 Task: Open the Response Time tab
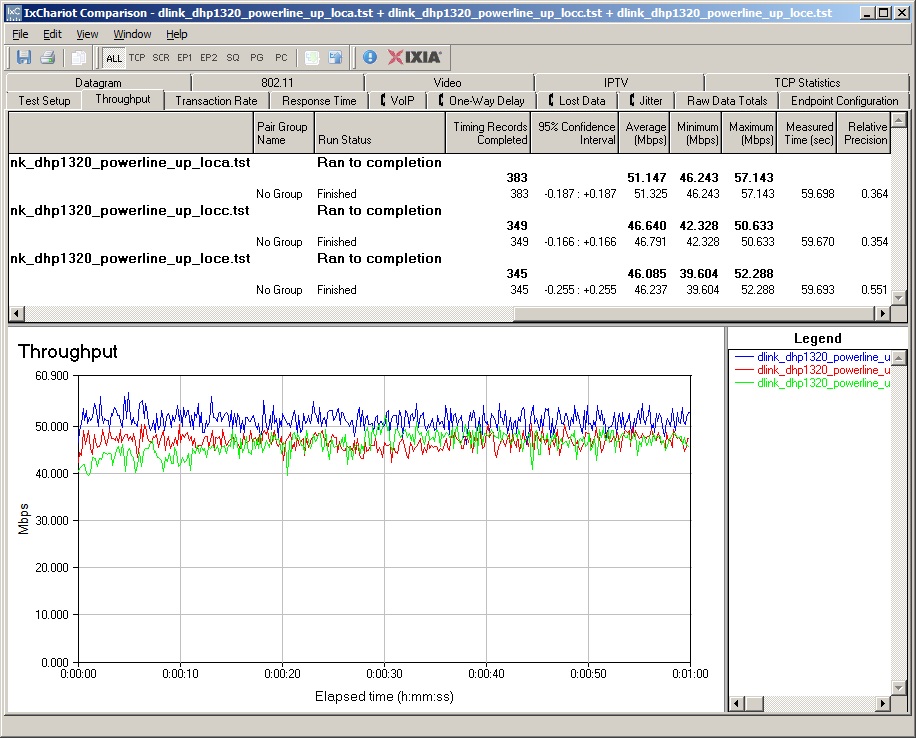[319, 101]
